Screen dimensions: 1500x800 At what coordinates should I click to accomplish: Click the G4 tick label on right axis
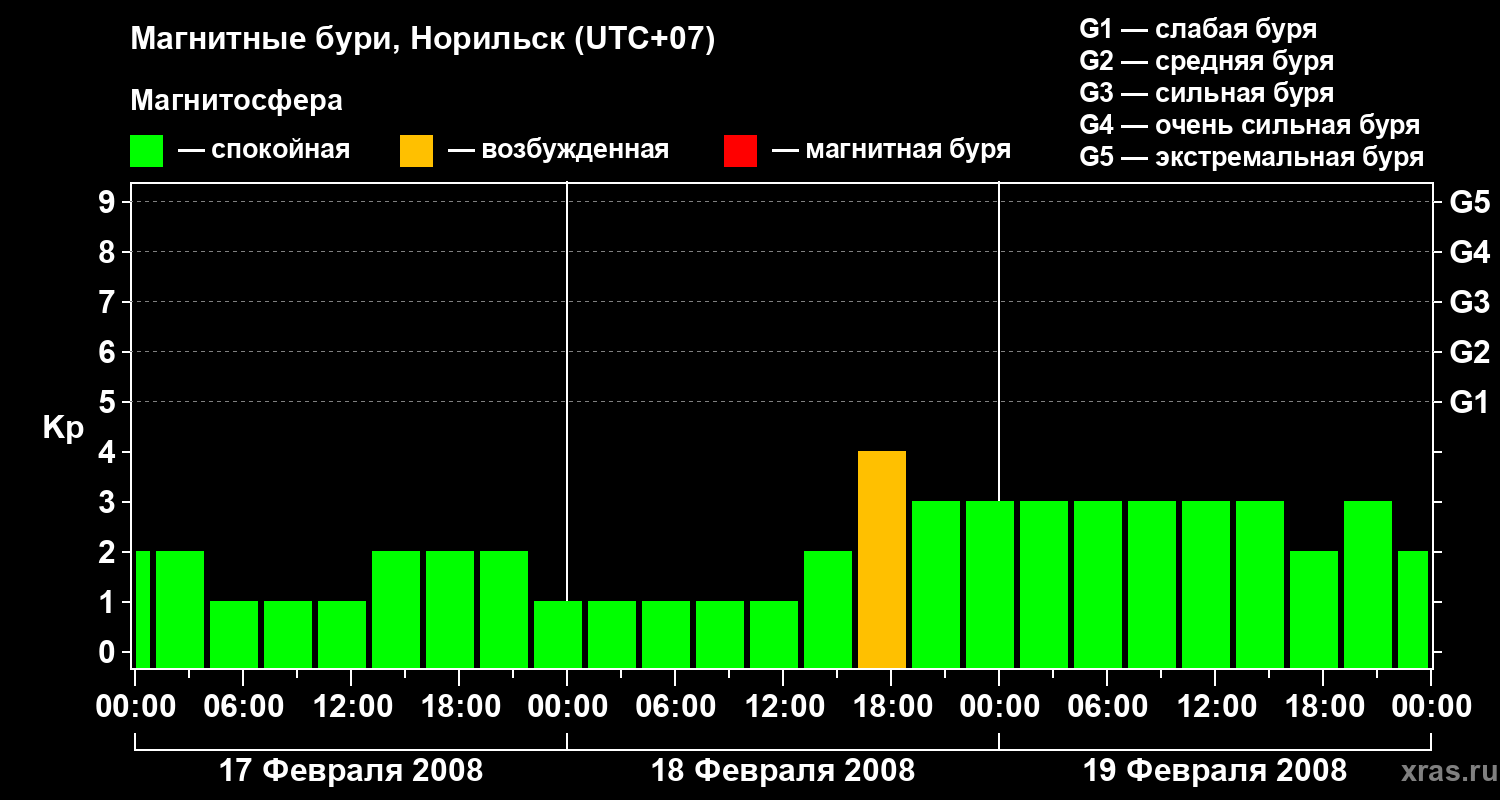(x=1469, y=252)
